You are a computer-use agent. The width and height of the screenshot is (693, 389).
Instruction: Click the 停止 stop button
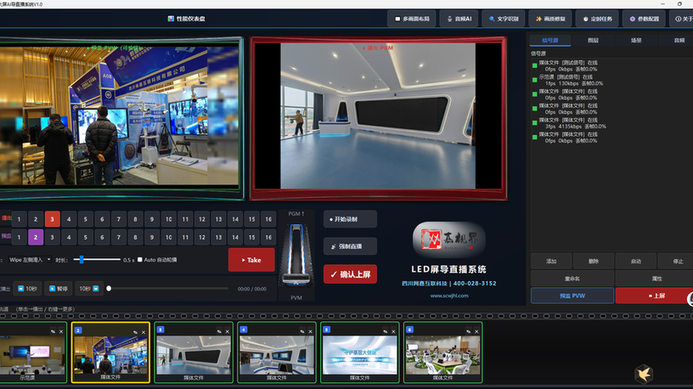[677, 261]
